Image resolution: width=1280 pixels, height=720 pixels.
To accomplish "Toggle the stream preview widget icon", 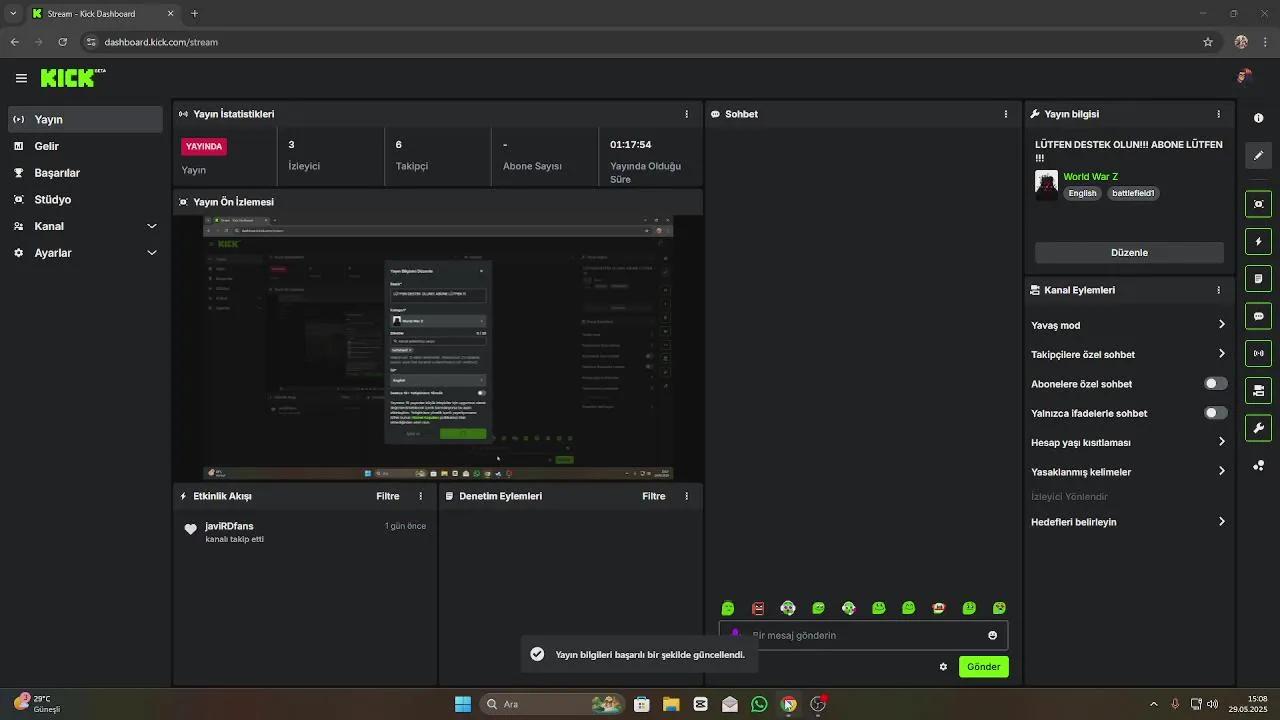I will click(x=1258, y=204).
